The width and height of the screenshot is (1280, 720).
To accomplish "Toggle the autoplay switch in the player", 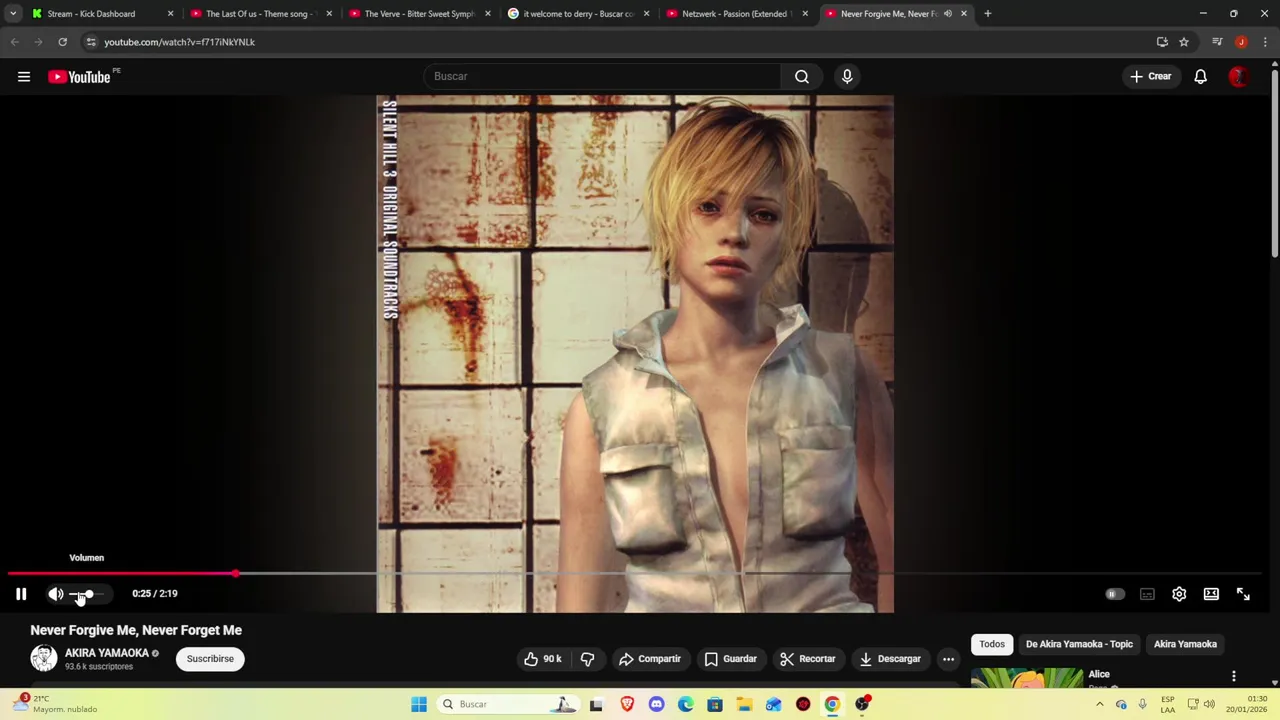I will [x=1114, y=594].
